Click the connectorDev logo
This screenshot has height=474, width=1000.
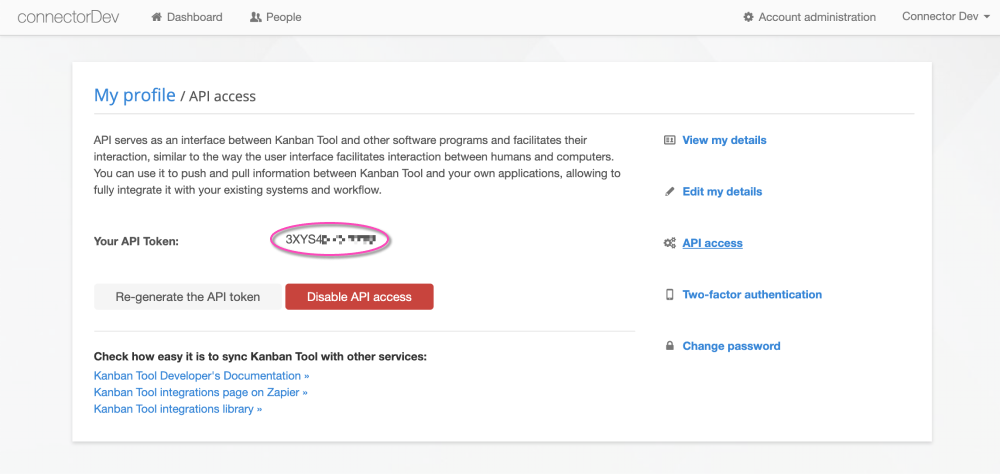(x=69, y=17)
